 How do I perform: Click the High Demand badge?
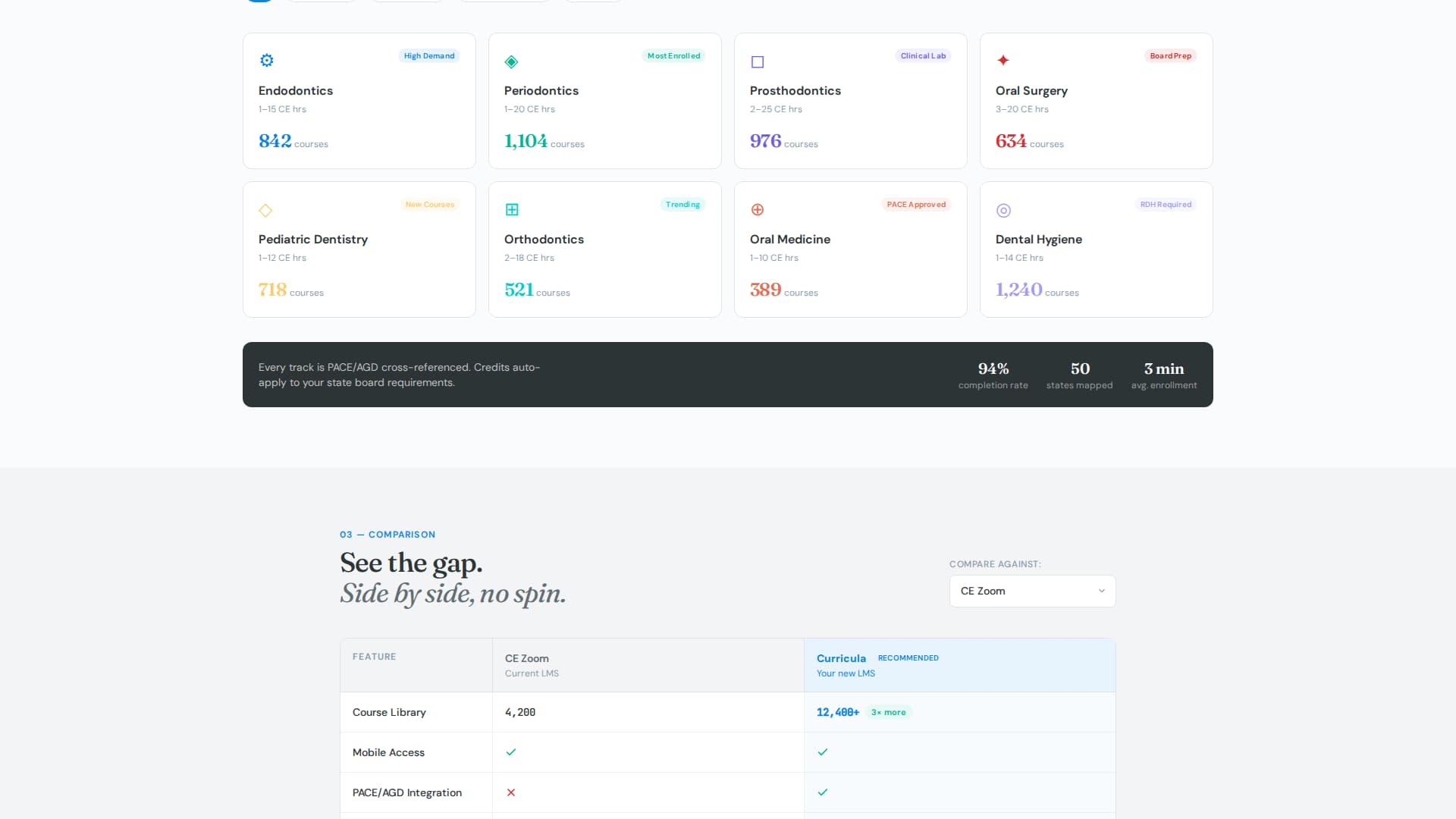pyautogui.click(x=429, y=55)
